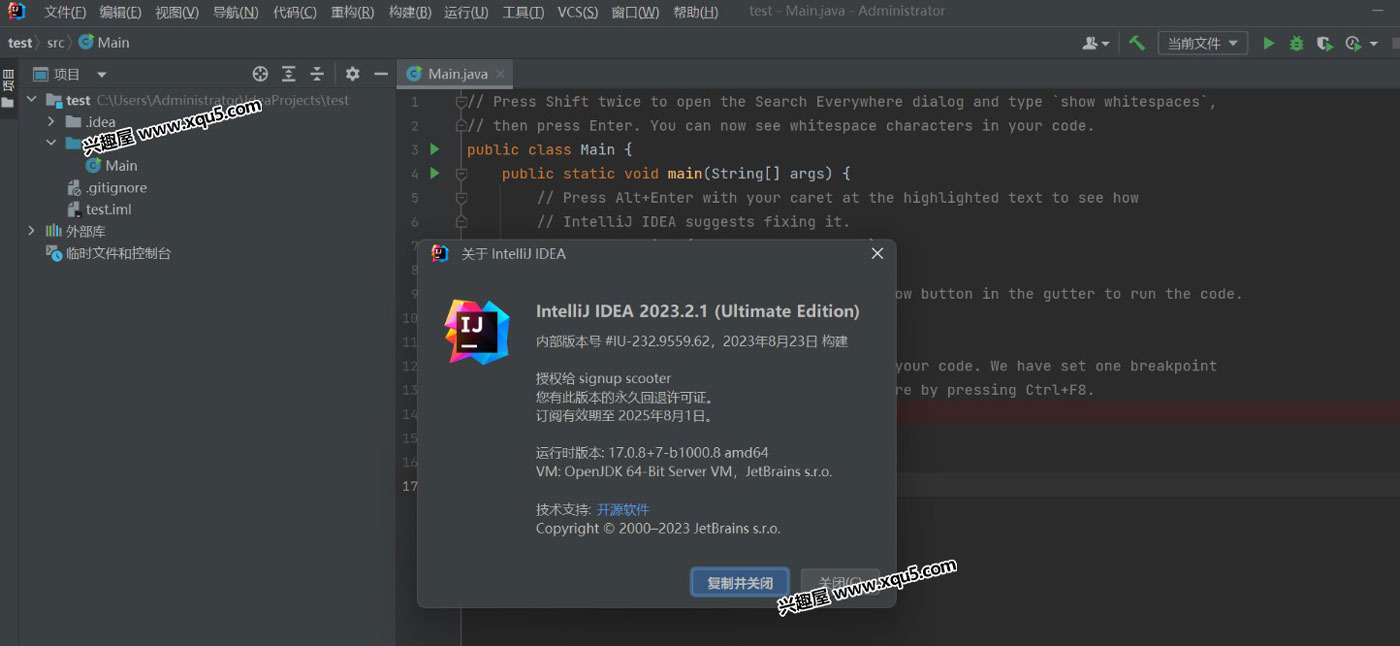Click the run gutter arrow beside the main method
Image resolution: width=1400 pixels, height=646 pixels.
[x=434, y=173]
